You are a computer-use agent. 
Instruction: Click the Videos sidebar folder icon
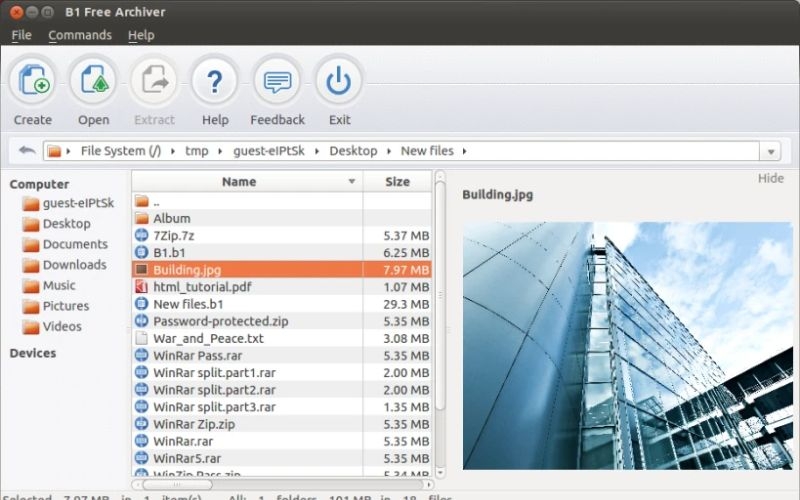pyautogui.click(x=31, y=327)
